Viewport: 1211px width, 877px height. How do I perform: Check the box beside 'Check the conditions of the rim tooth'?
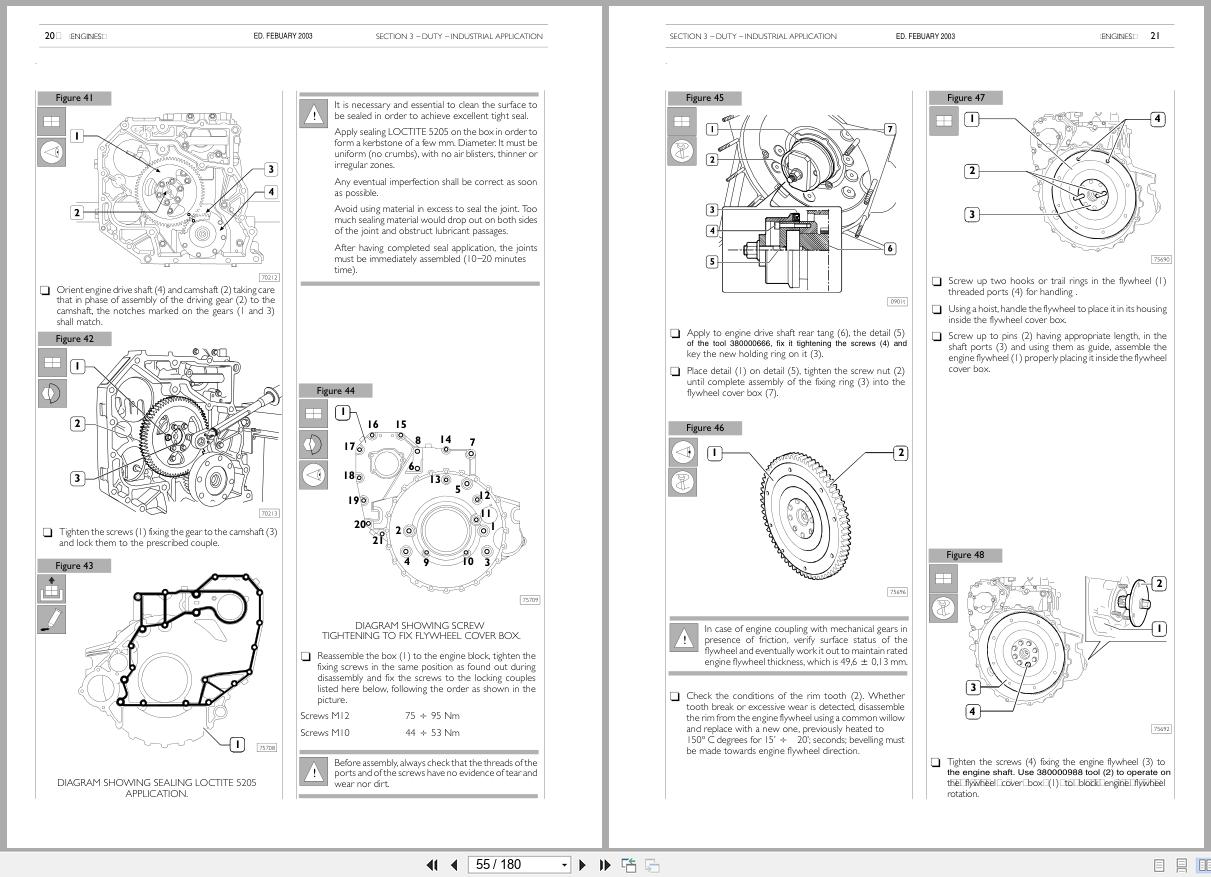673,695
